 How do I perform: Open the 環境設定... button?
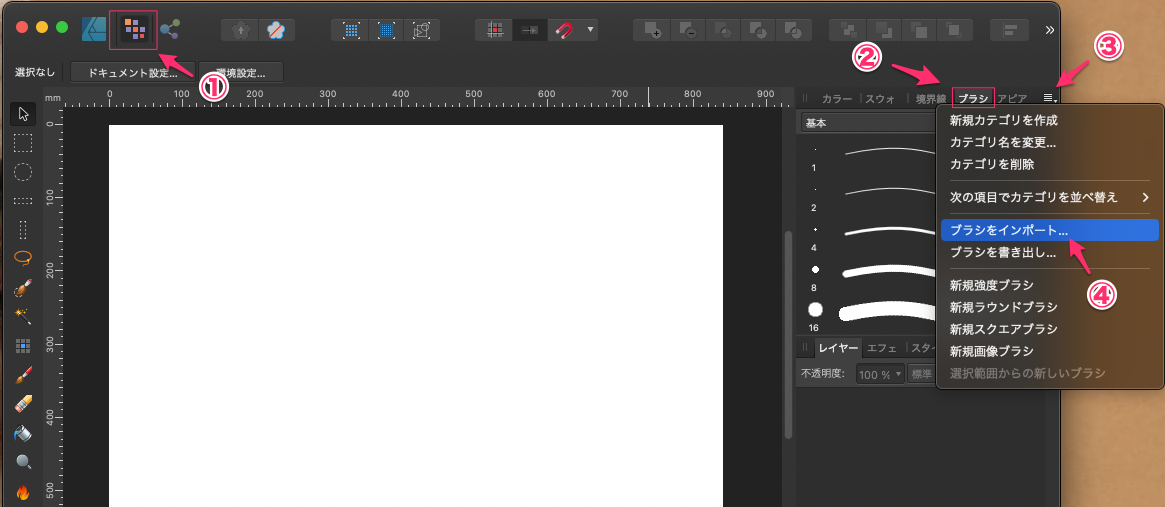[x=240, y=72]
